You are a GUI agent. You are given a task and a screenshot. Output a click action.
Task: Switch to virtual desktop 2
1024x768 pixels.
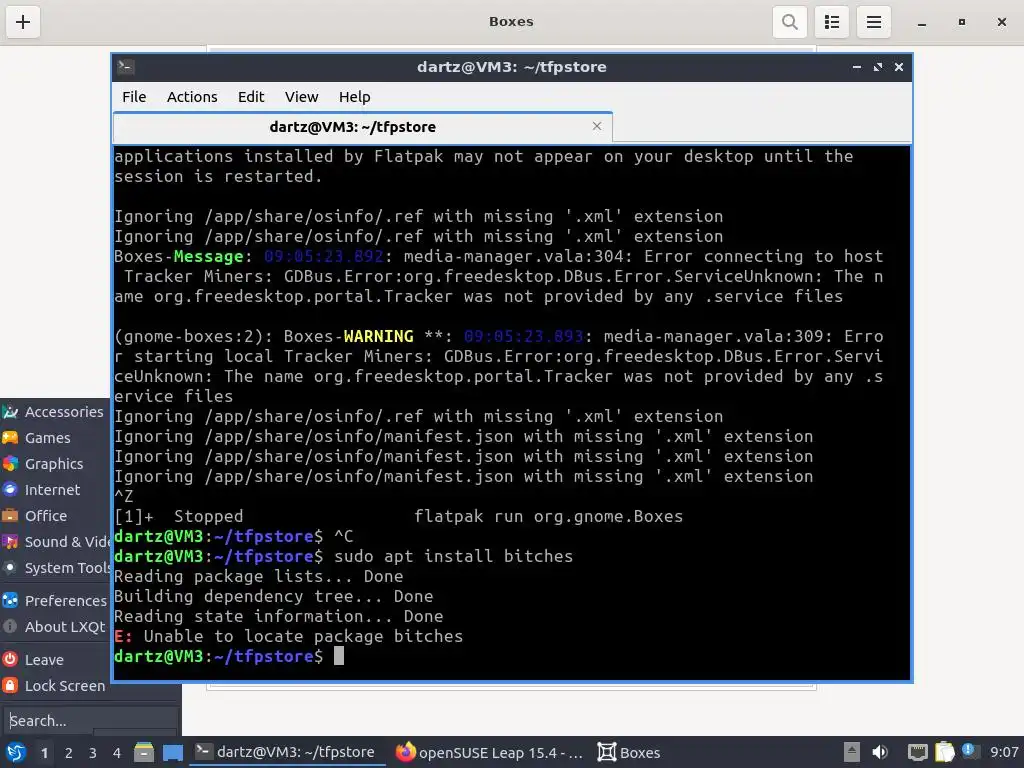(69, 753)
